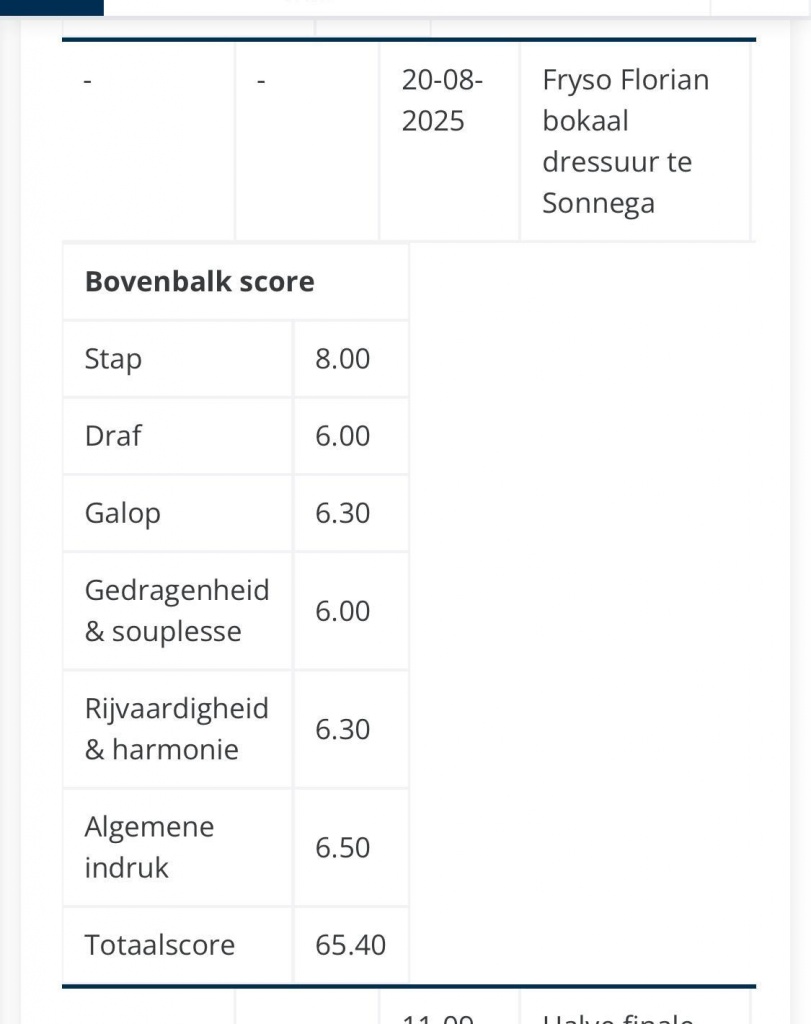The image size is (811, 1024).
Task: Click the Stap row label
Action: pyautogui.click(x=113, y=359)
